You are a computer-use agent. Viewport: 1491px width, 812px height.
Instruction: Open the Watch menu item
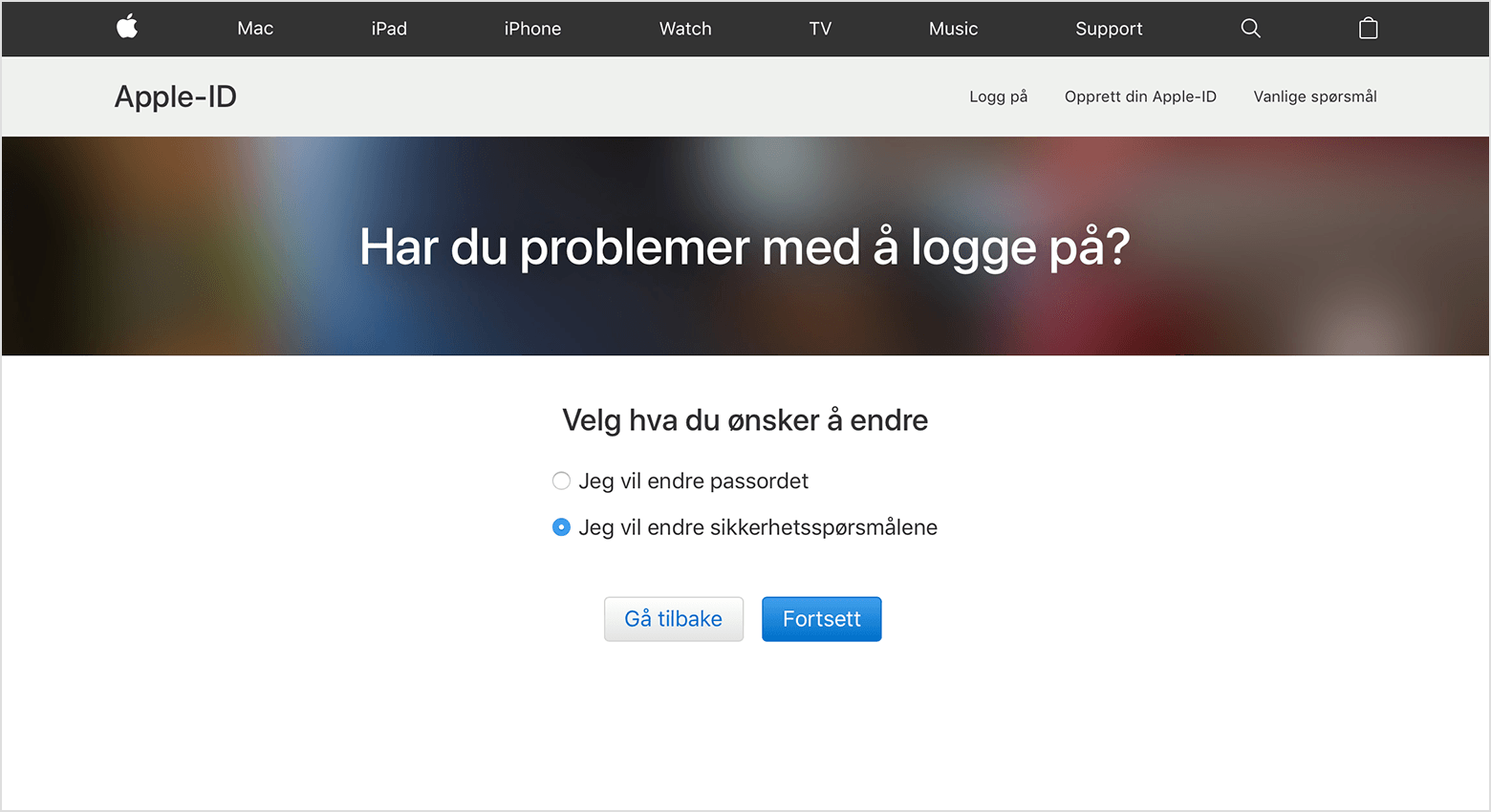pos(685,29)
